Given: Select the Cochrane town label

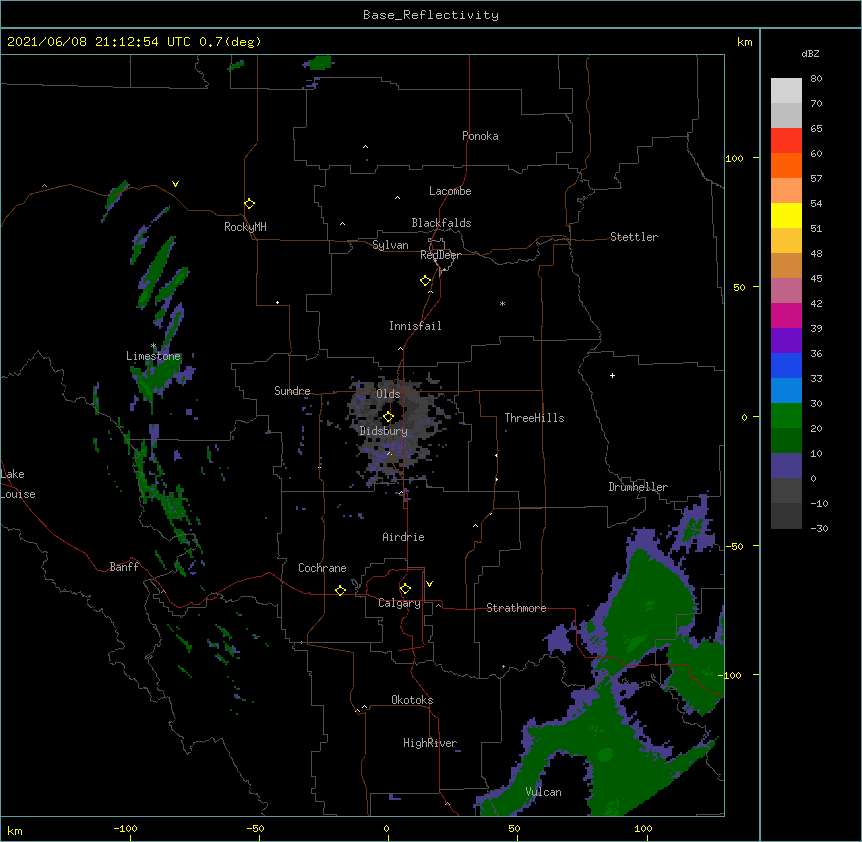Looking at the screenshot, I should coord(322,568).
